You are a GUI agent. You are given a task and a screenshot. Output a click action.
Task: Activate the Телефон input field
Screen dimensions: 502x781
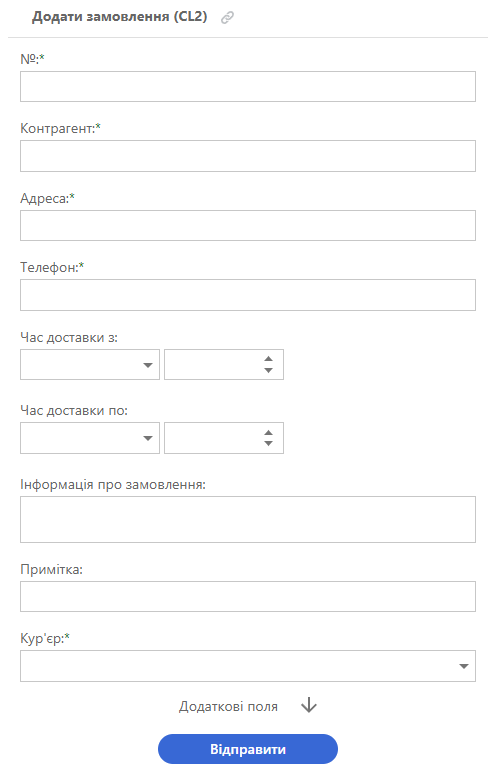tap(248, 295)
